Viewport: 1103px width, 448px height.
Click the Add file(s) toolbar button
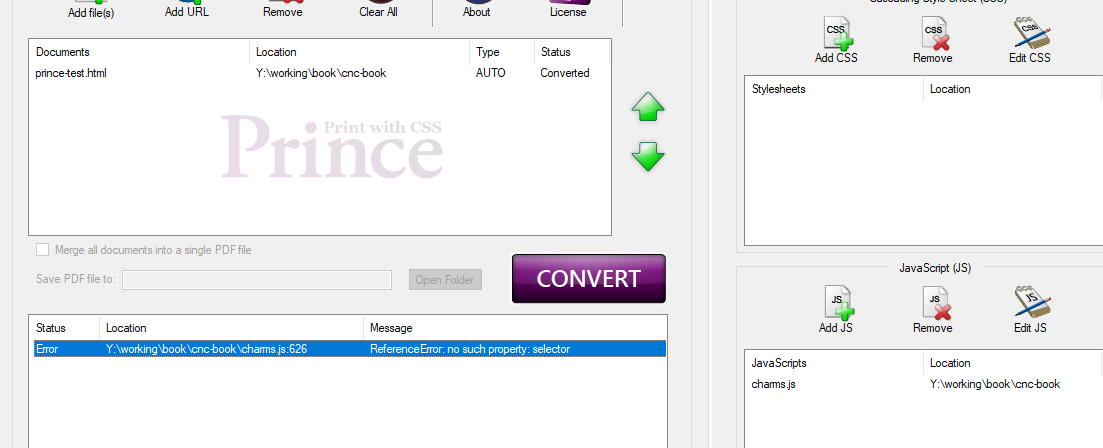91,10
